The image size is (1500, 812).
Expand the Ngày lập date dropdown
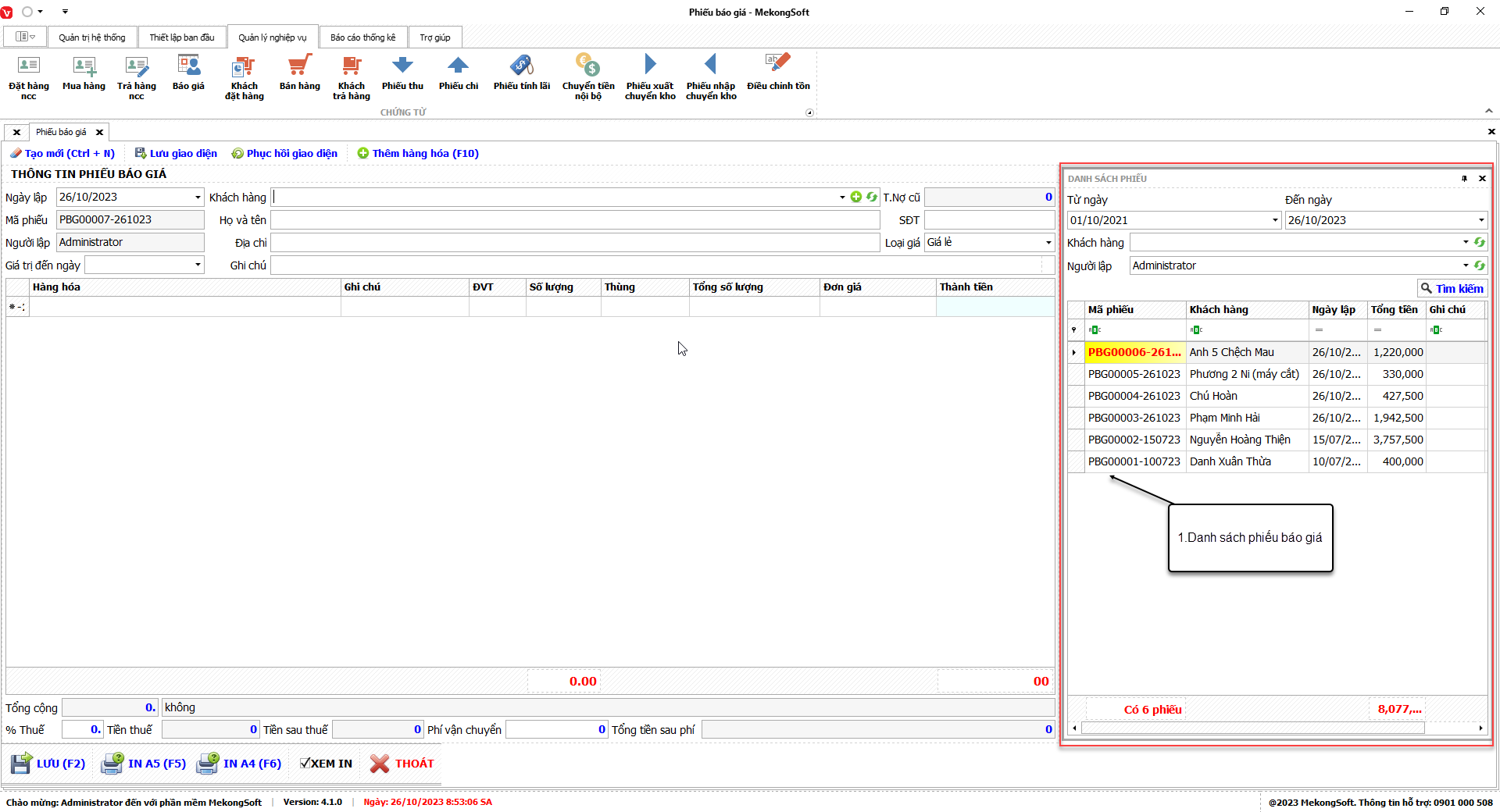198,198
